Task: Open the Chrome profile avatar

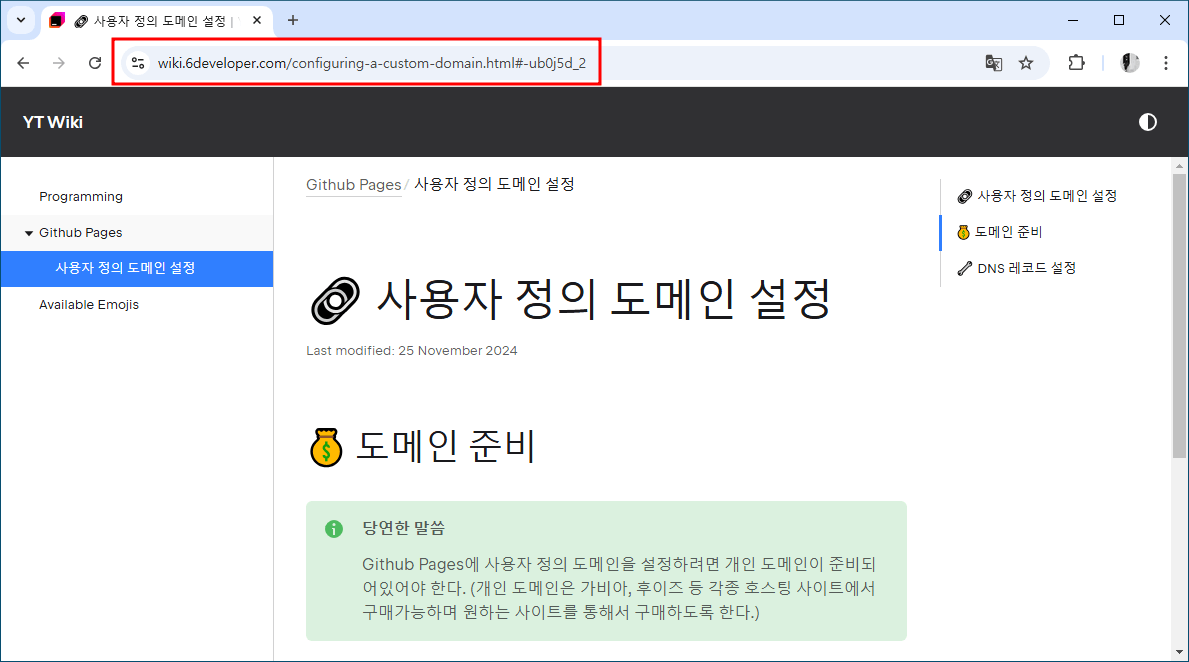Action: (x=1130, y=63)
